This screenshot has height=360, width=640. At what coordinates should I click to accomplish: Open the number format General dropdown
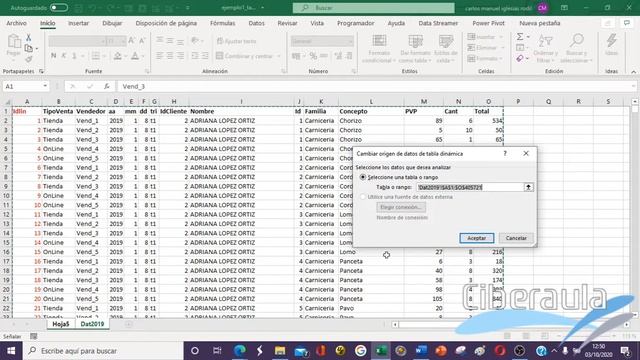(350, 41)
